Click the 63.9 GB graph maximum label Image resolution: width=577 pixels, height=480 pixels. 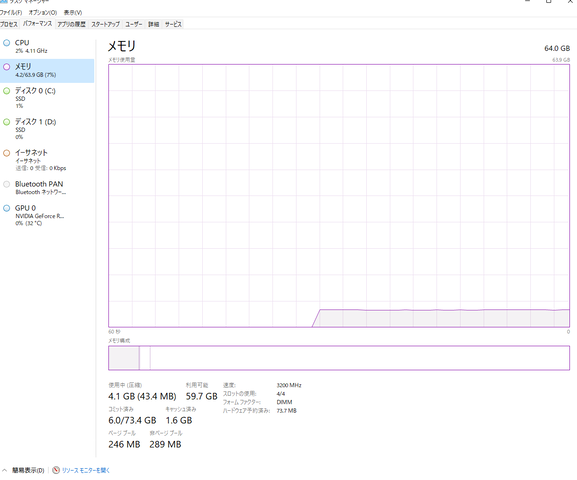pos(561,60)
